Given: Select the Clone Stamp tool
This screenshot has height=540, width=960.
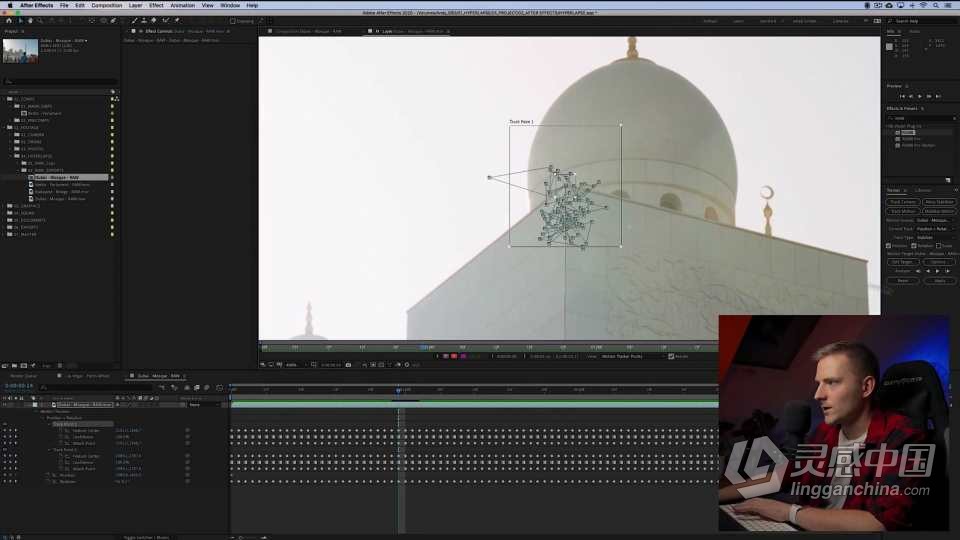Looking at the screenshot, I should point(144,21).
